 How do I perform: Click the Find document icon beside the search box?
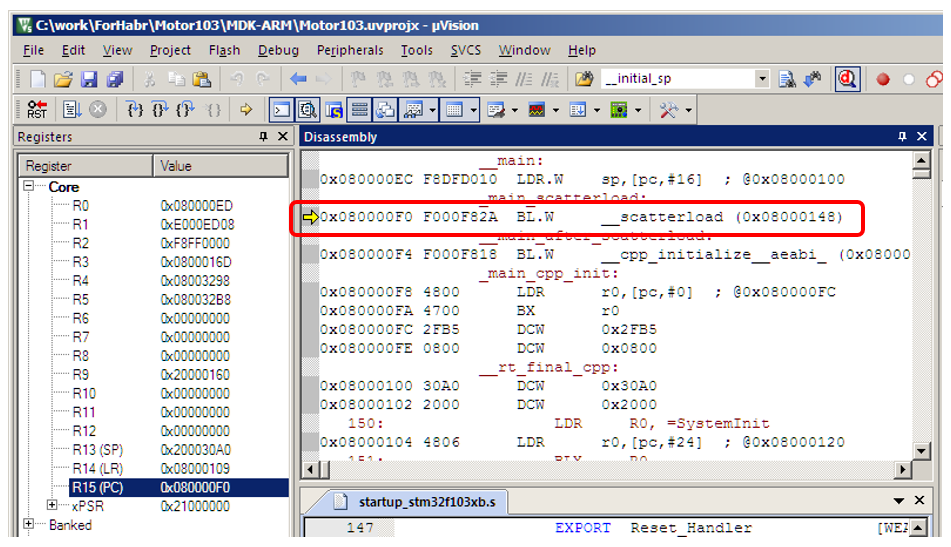pyautogui.click(x=787, y=79)
